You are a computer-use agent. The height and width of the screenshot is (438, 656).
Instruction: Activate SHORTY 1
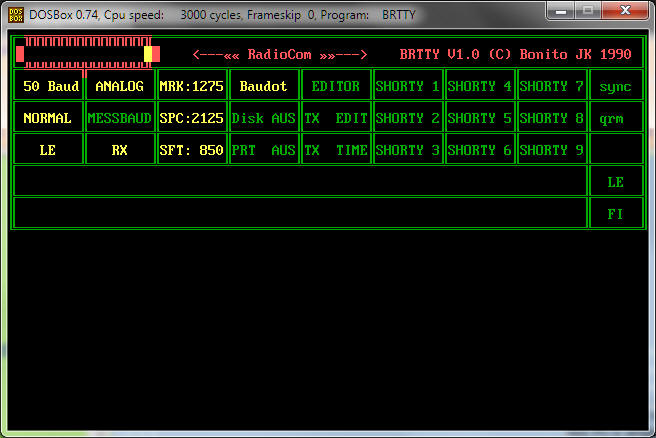pyautogui.click(x=408, y=86)
